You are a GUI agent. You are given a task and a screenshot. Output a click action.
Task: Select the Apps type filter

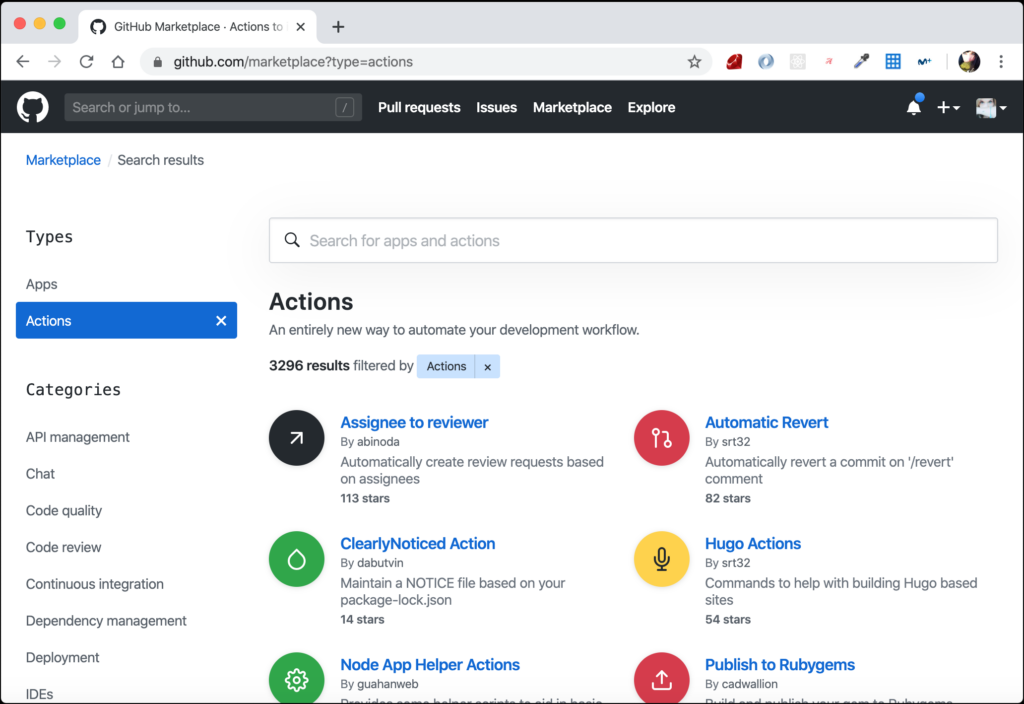pyautogui.click(x=42, y=284)
